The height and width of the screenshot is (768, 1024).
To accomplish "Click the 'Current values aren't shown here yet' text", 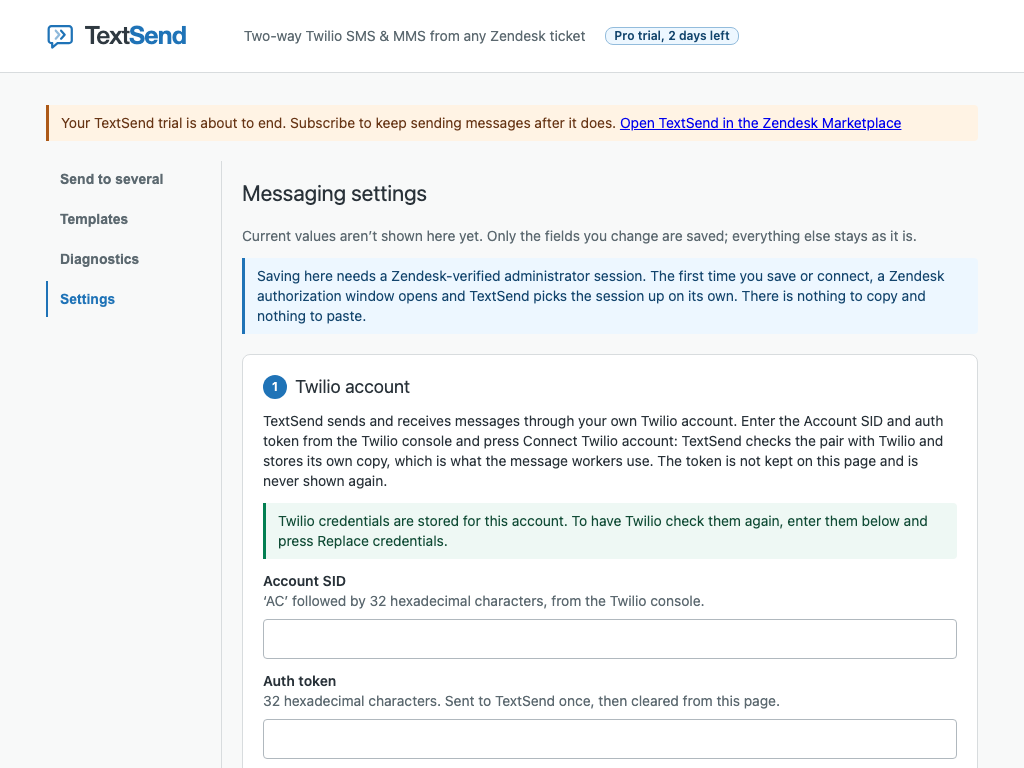I will tap(579, 236).
